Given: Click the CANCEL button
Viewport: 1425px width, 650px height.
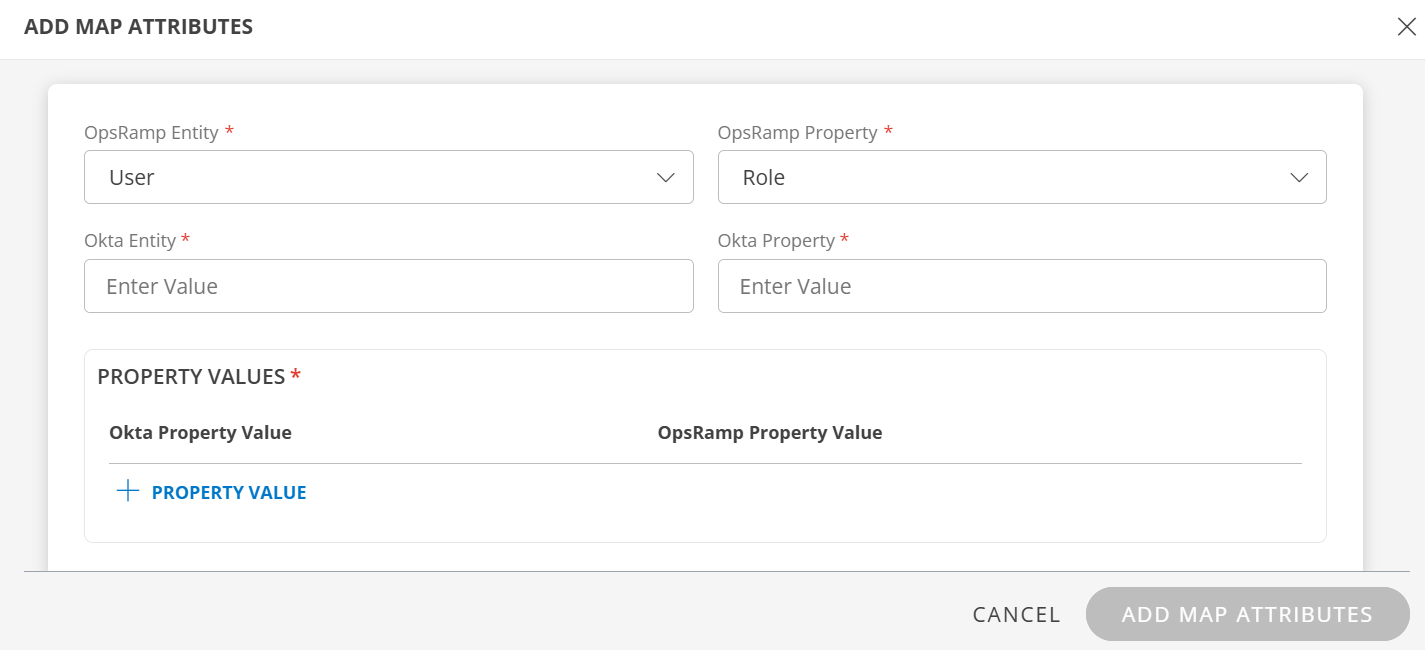Looking at the screenshot, I should pyautogui.click(x=1016, y=614).
